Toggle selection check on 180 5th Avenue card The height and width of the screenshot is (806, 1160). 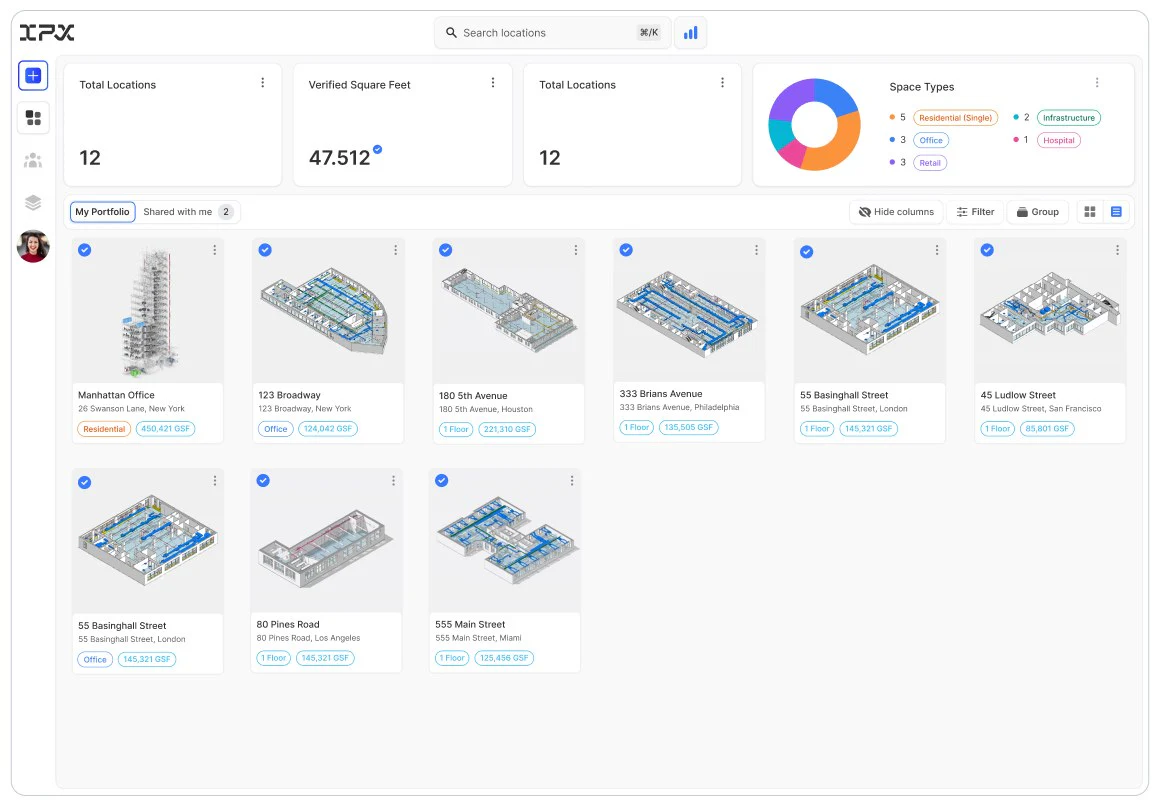(x=445, y=250)
